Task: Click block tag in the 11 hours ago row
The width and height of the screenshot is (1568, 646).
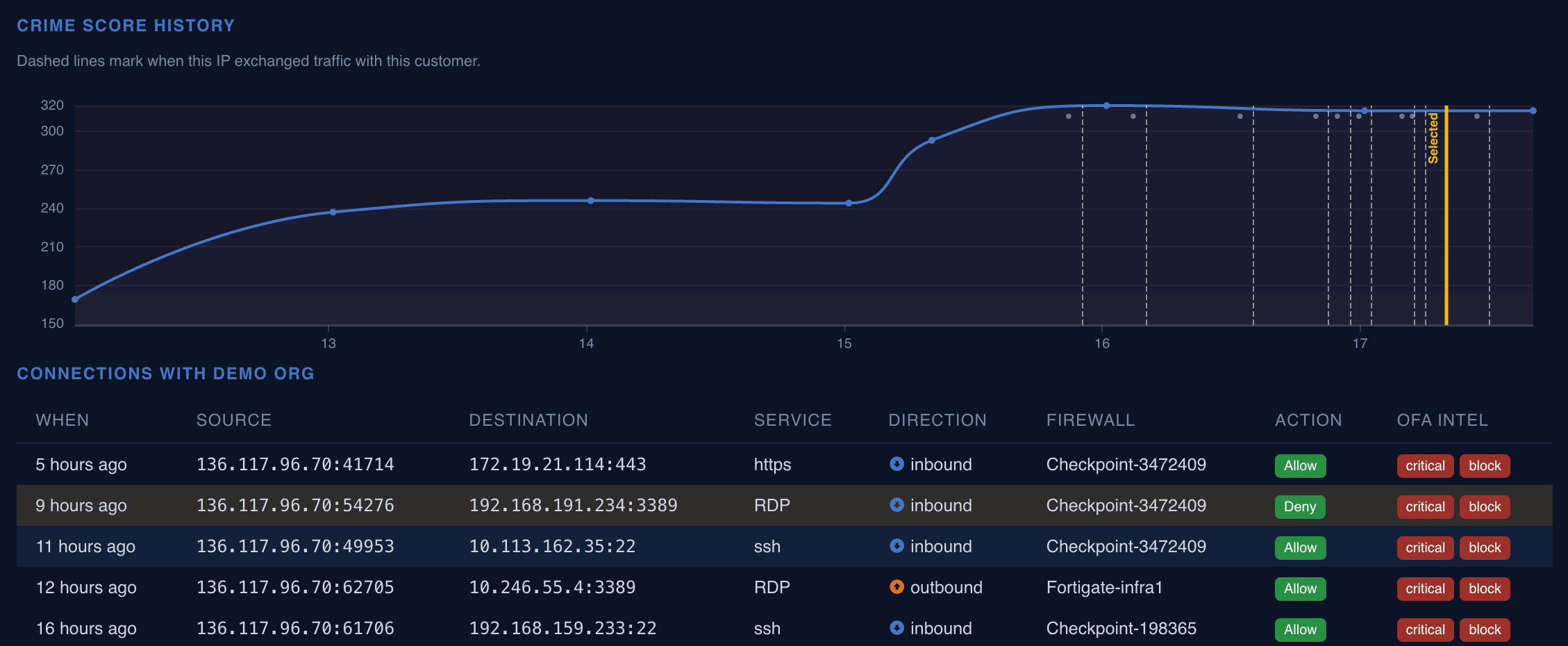Action: (1485, 547)
